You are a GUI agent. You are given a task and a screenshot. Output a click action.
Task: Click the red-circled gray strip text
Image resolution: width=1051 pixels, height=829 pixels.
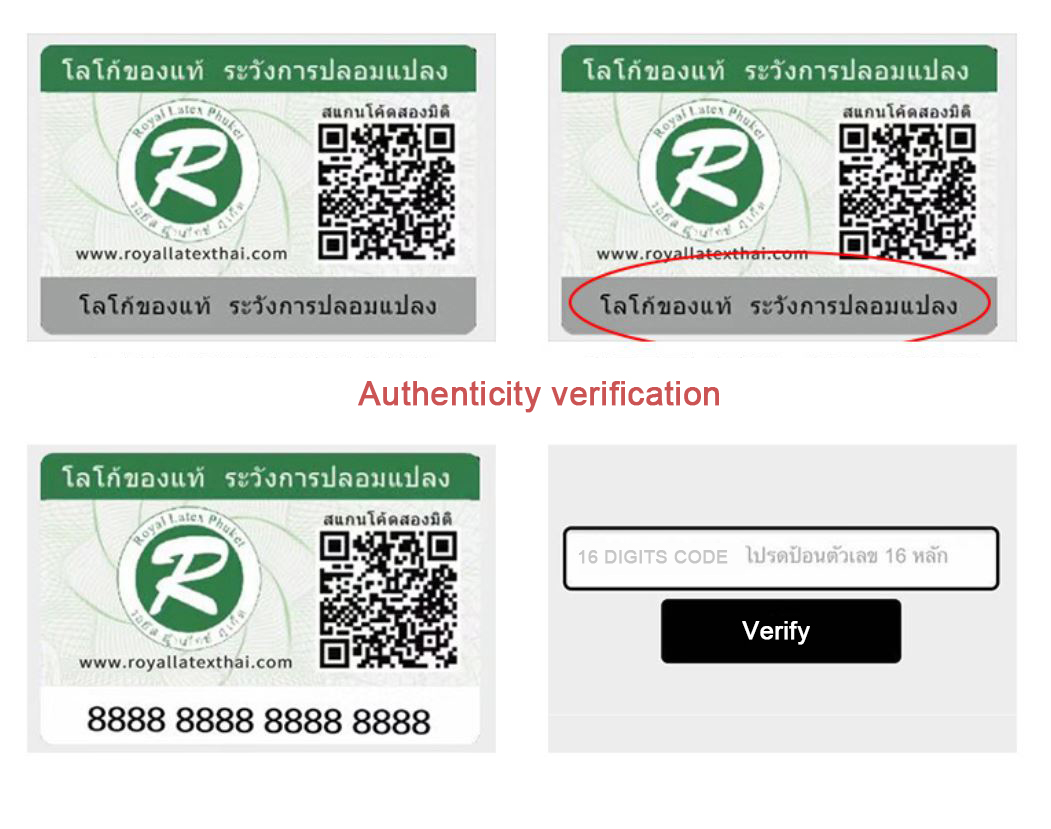(778, 306)
